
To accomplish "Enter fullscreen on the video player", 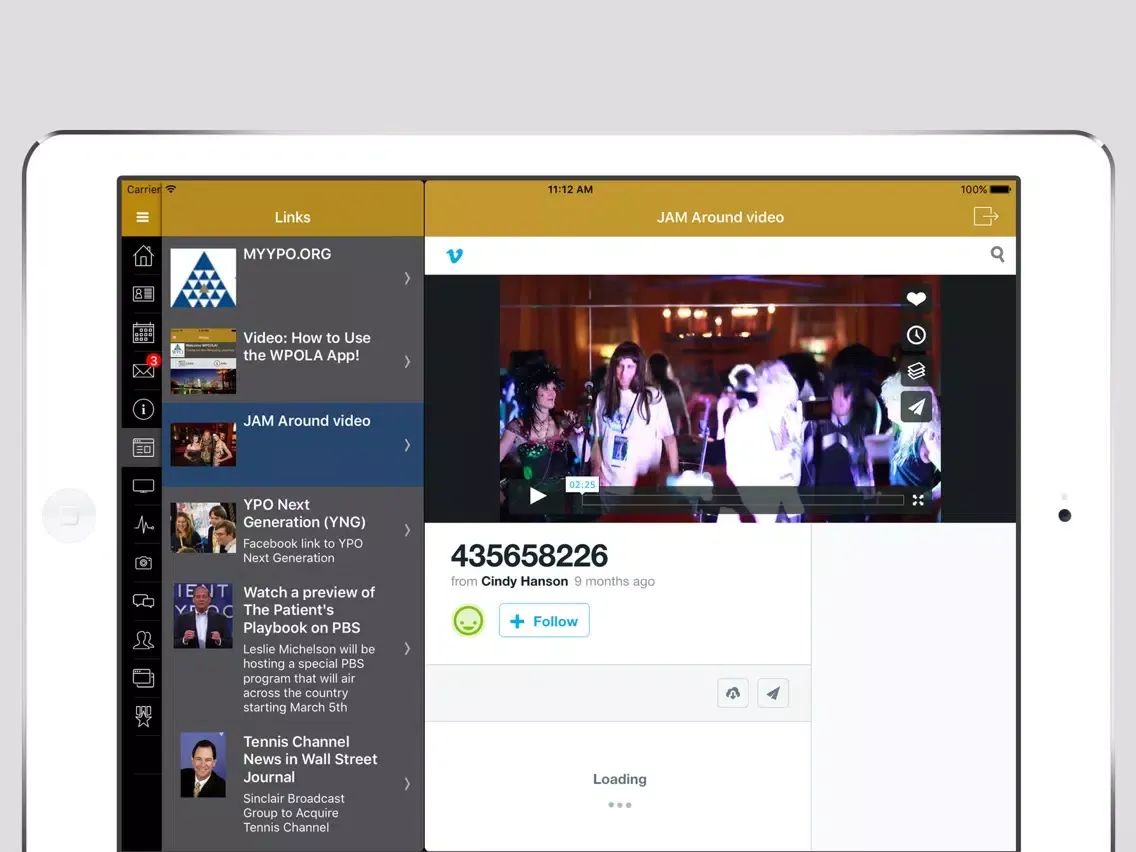I will coord(918,500).
